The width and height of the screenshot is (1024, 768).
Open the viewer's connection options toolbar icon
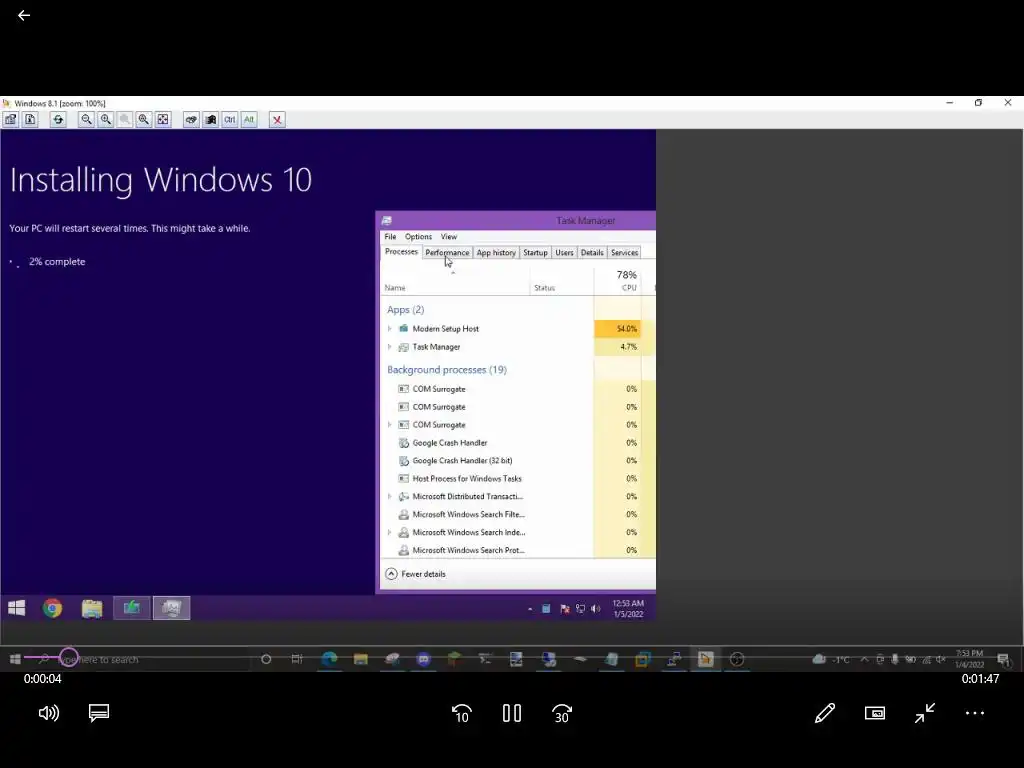[x=11, y=120]
